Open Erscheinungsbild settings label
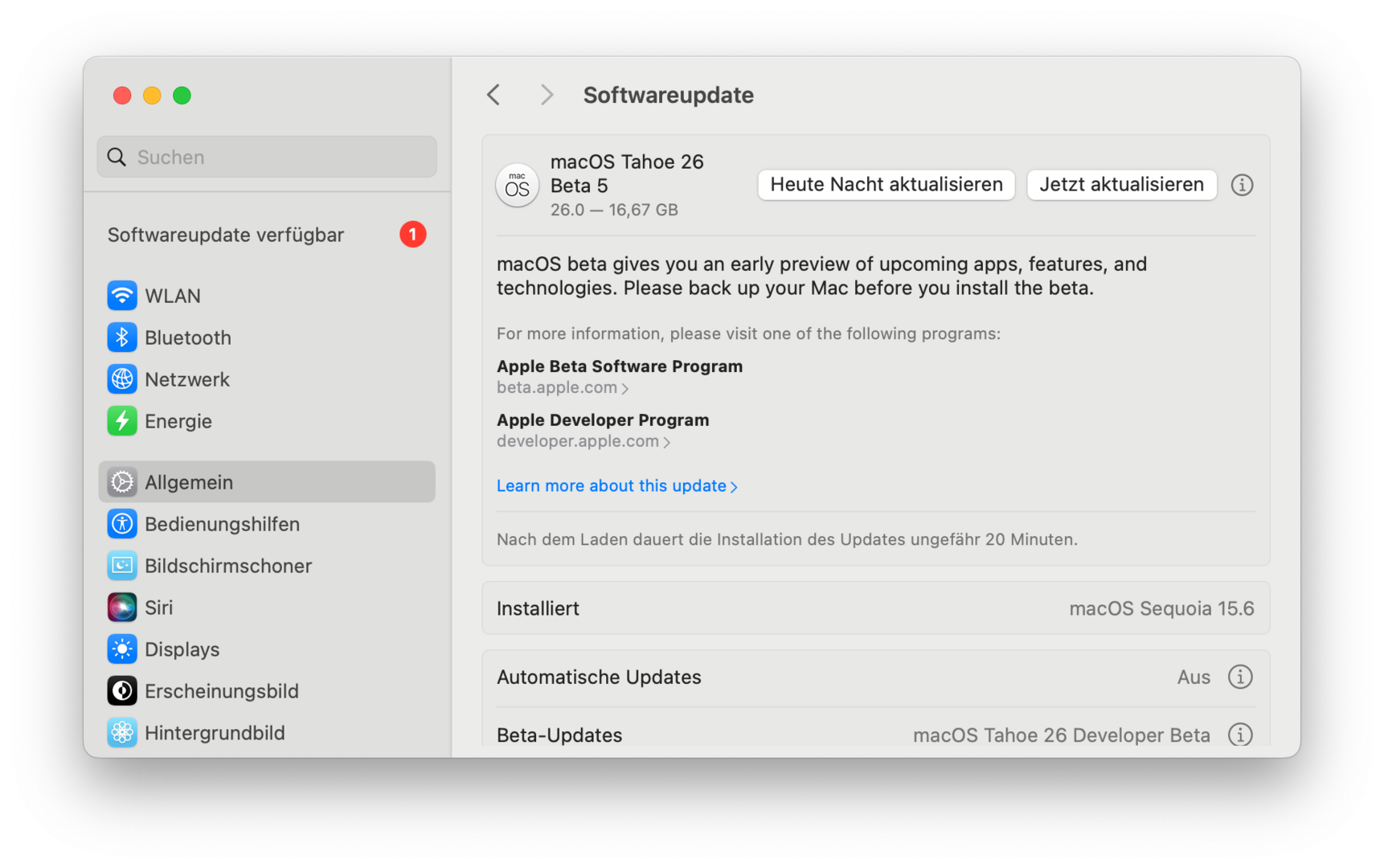Viewport: 1384px width, 868px height. [x=222, y=691]
